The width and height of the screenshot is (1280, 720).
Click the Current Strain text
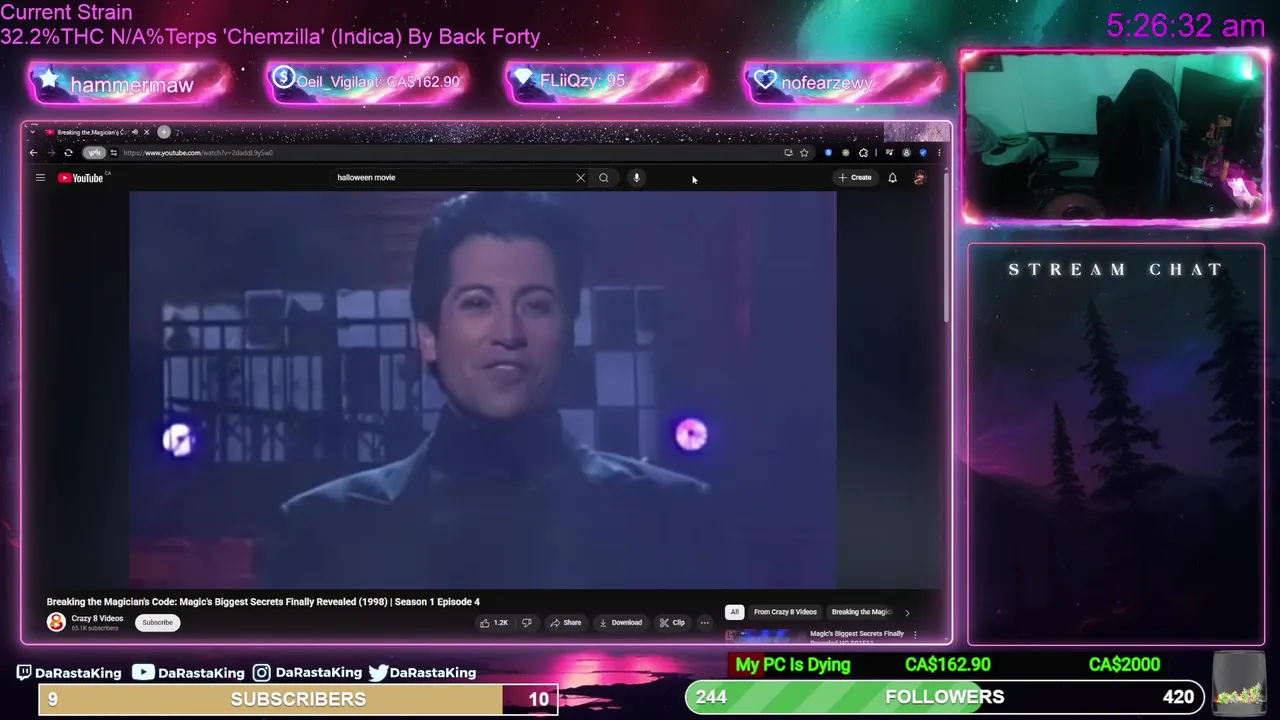(66, 13)
